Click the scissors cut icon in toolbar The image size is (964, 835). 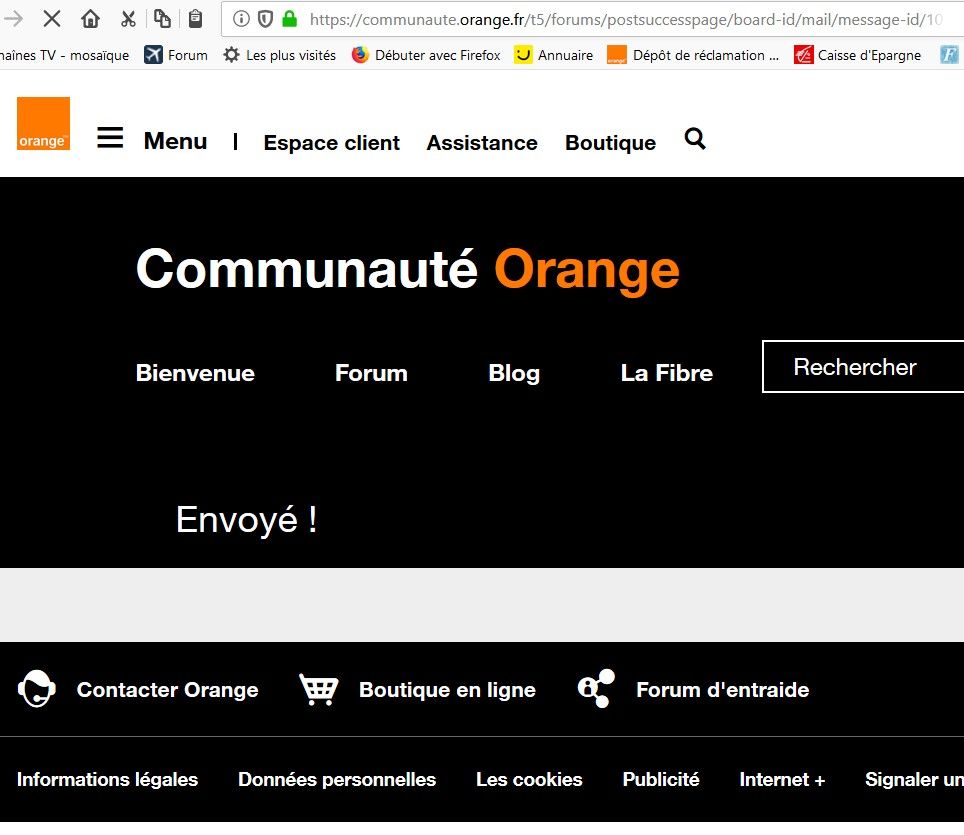pyautogui.click(x=128, y=19)
